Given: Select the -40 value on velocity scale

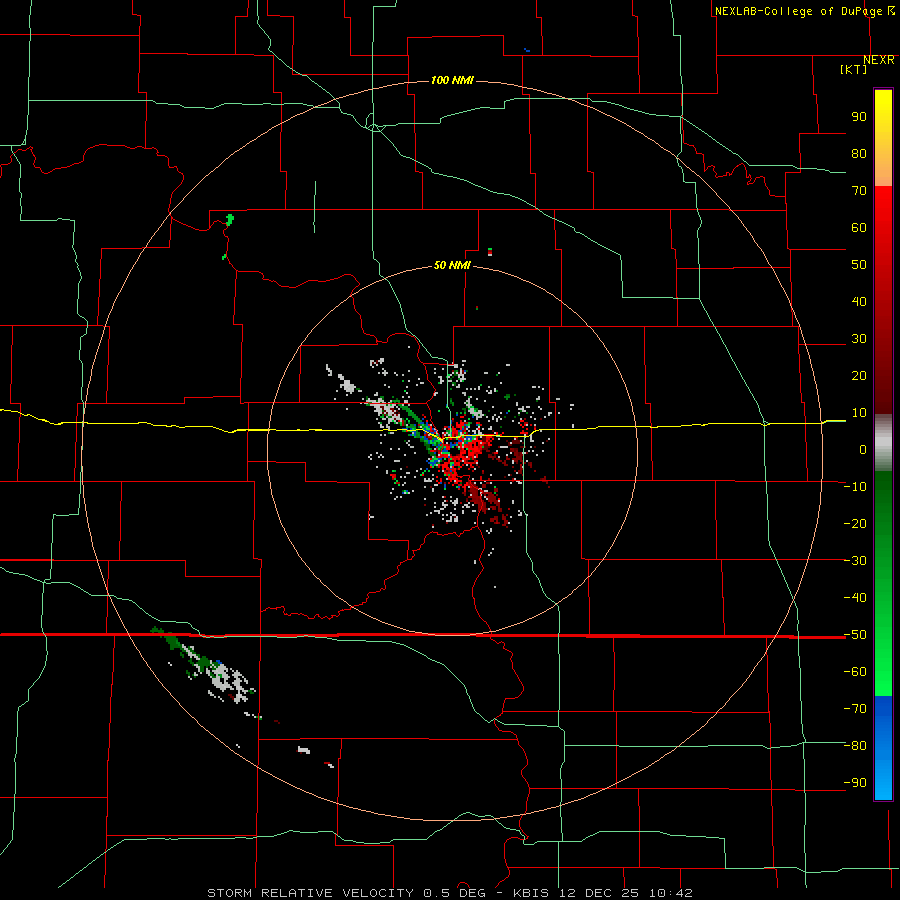Looking at the screenshot, I should (855, 598).
